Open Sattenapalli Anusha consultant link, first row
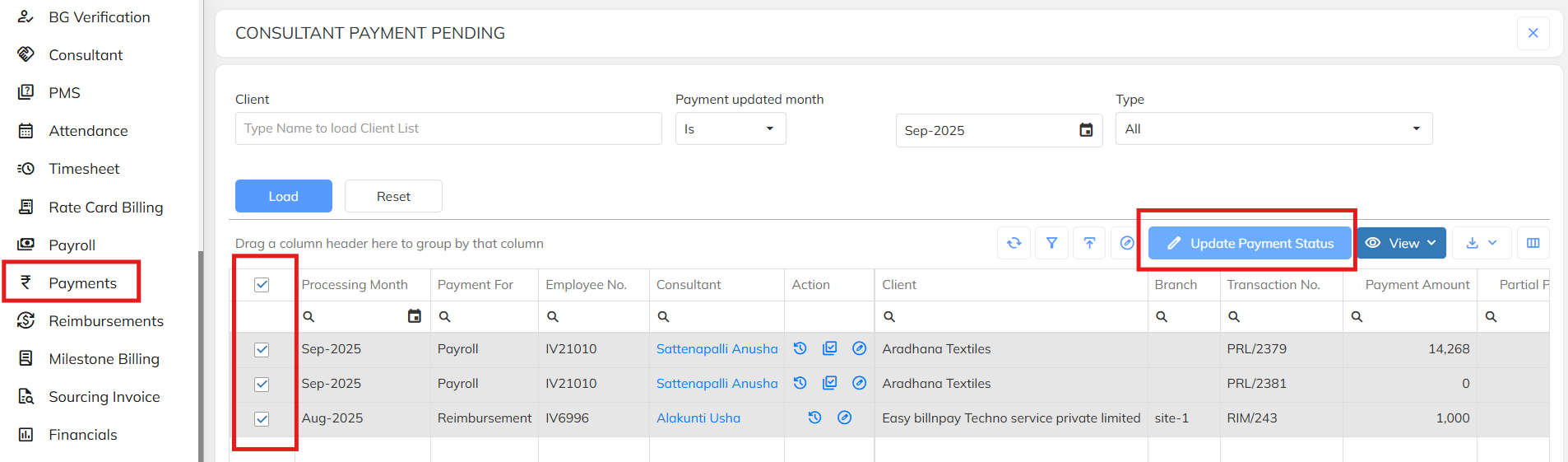The height and width of the screenshot is (462, 1568). coord(717,348)
